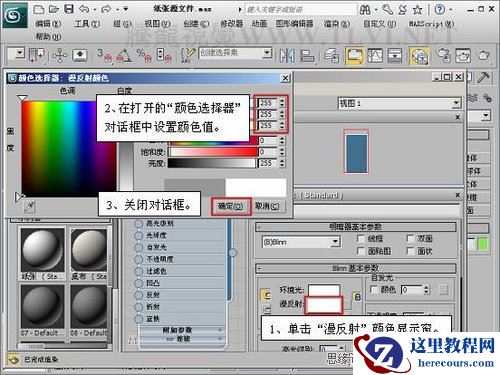Open the Schematic View icon

[x=395, y=55]
